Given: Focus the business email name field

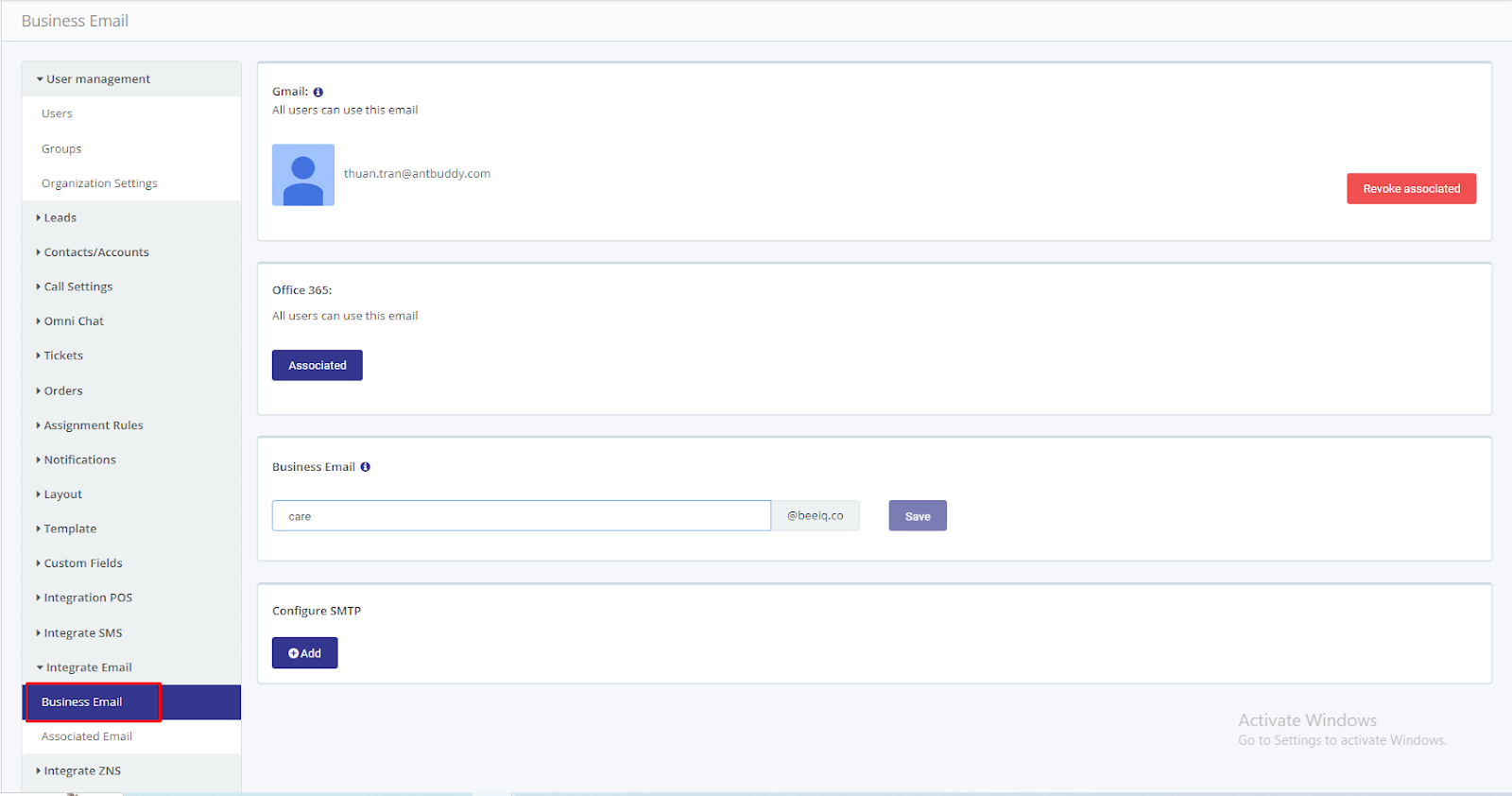Looking at the screenshot, I should point(522,516).
